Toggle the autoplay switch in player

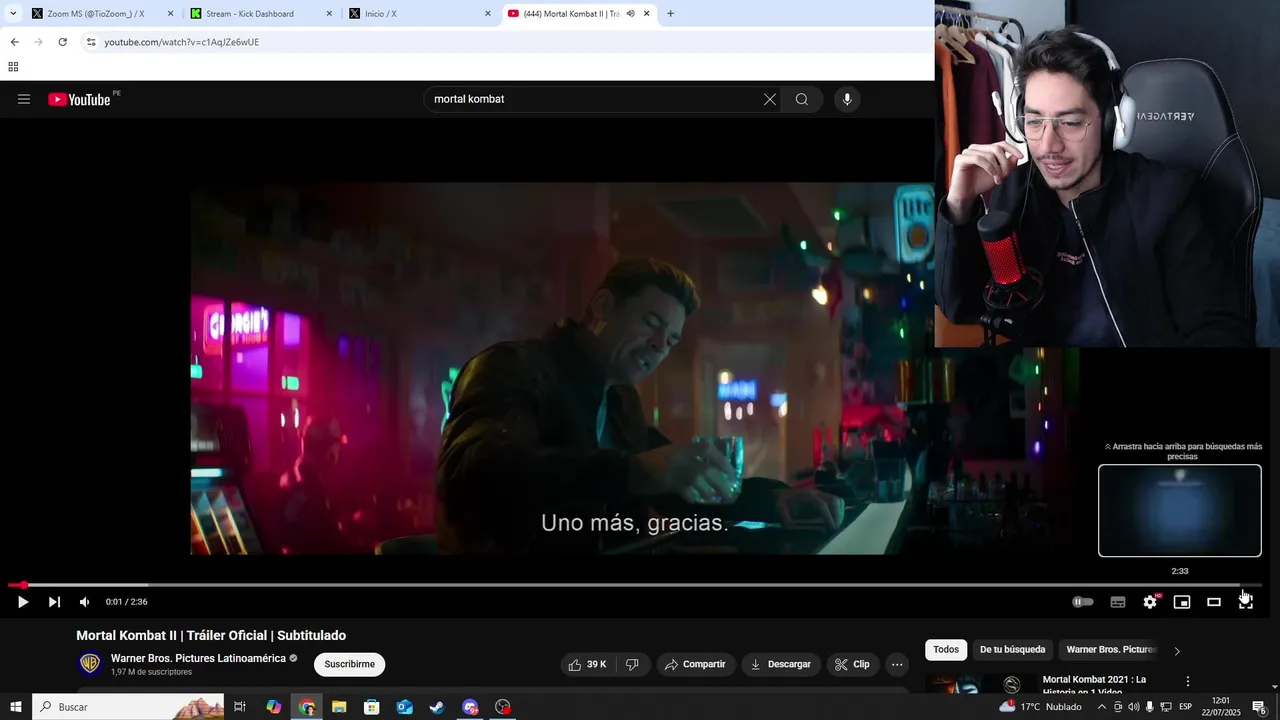[x=1083, y=602]
